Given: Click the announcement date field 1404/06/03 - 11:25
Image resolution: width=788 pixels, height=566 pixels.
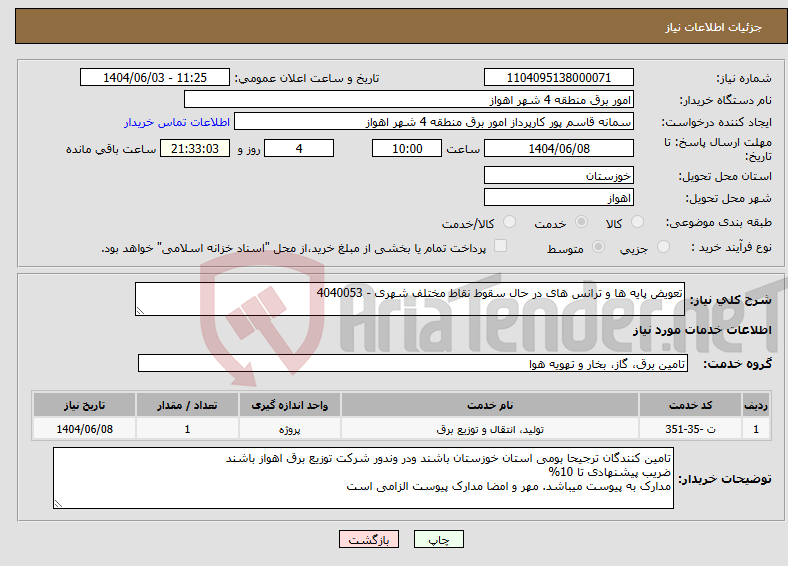Looking at the screenshot, I should tap(155, 77).
